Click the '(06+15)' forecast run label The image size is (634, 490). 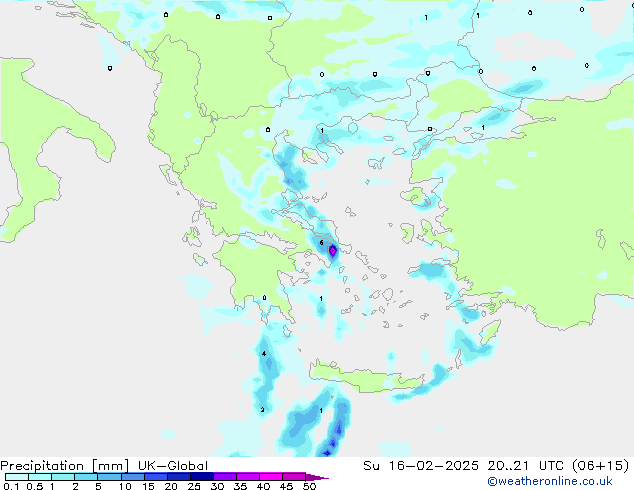pos(601,466)
